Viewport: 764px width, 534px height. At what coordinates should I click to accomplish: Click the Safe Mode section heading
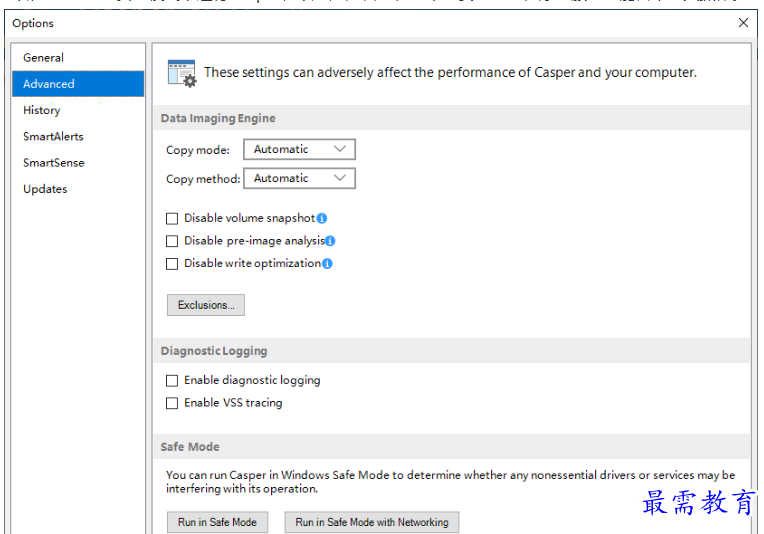click(190, 447)
